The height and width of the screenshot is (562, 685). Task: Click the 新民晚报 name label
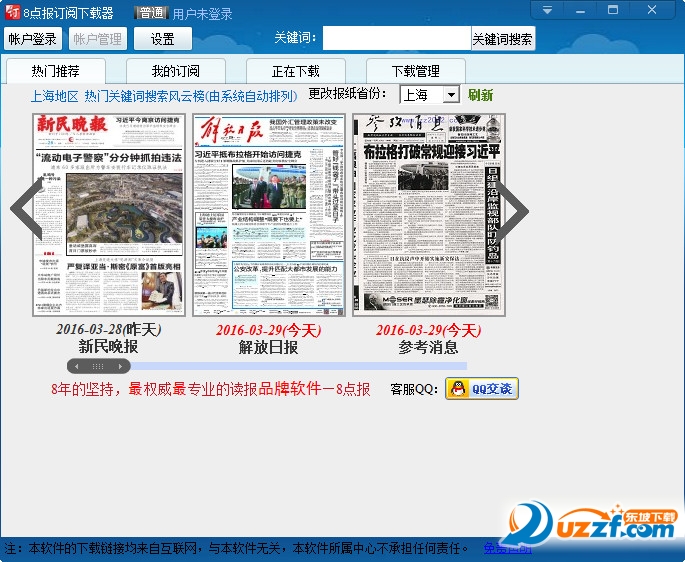coord(108,347)
